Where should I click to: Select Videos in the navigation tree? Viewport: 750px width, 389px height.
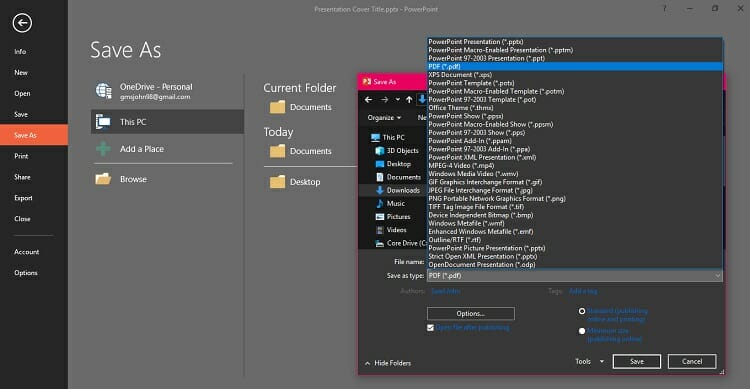[x=391, y=230]
